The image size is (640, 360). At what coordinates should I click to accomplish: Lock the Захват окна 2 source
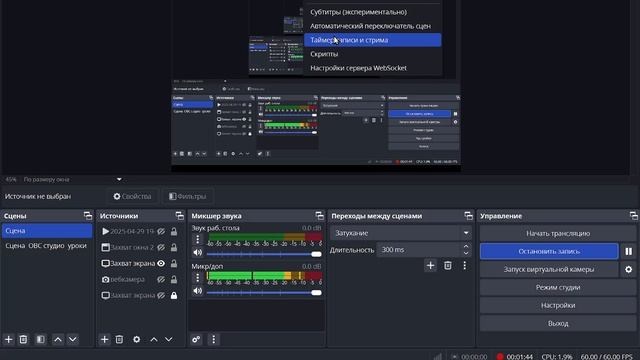coord(174,247)
